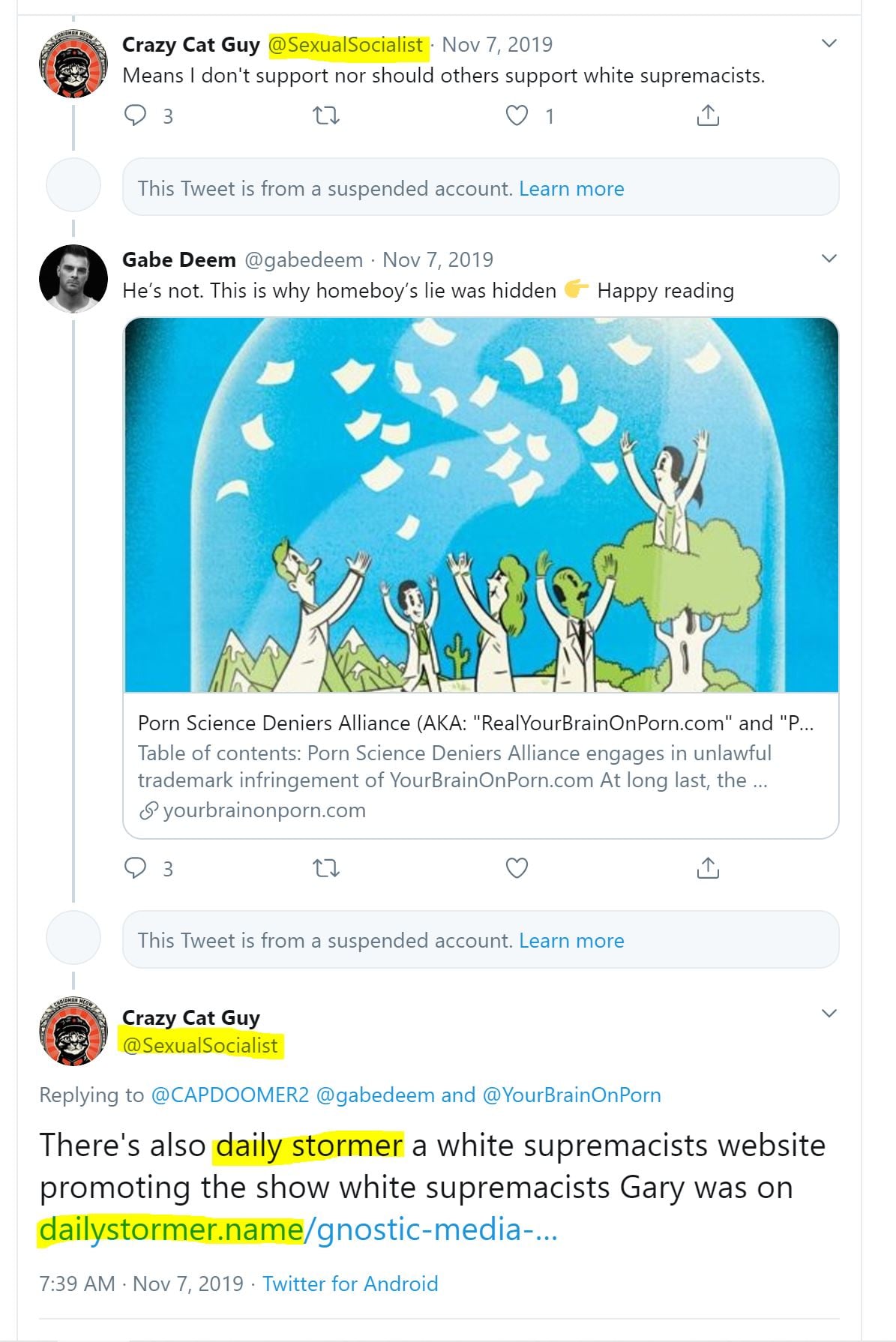Retweet the white supremacists support tweet
896x1342 pixels.
(x=325, y=115)
